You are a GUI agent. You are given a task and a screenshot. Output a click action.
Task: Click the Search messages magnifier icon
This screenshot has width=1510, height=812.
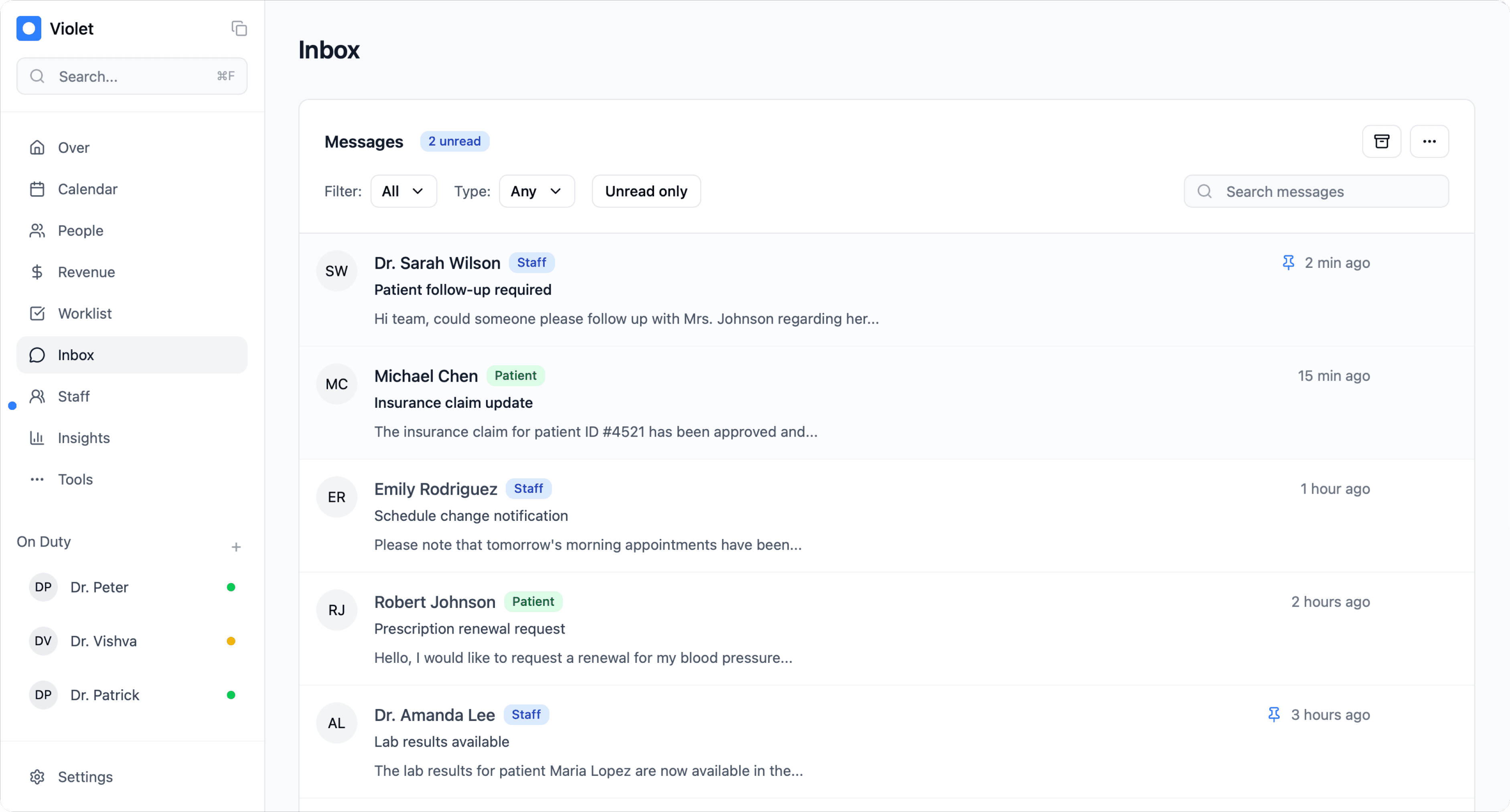coord(1205,192)
